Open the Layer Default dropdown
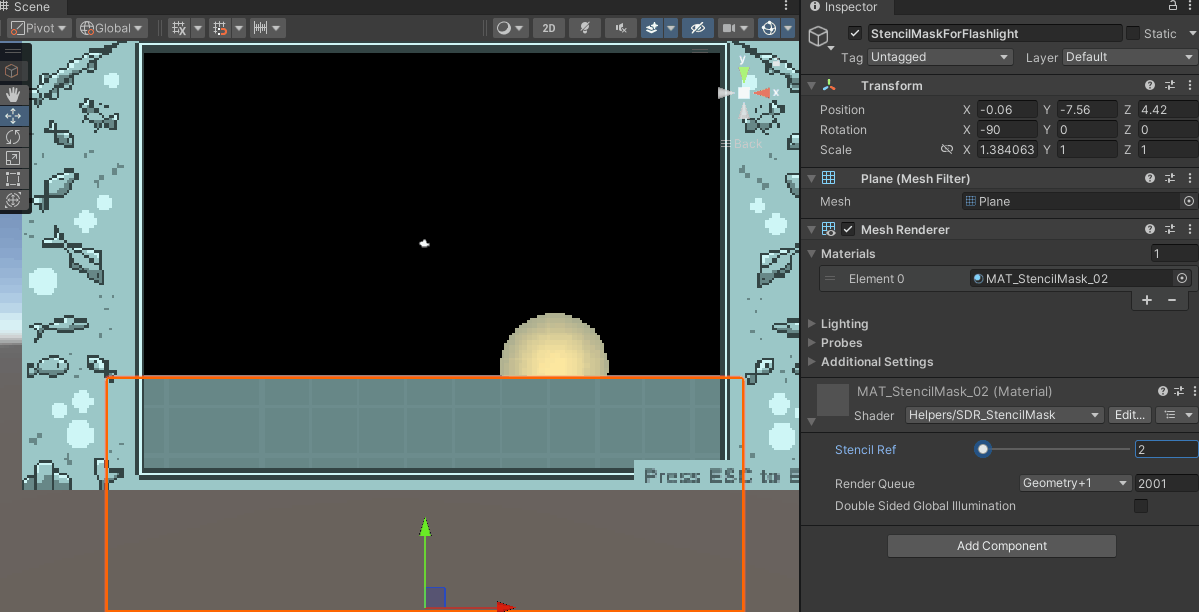This screenshot has width=1199, height=612. pos(1128,57)
